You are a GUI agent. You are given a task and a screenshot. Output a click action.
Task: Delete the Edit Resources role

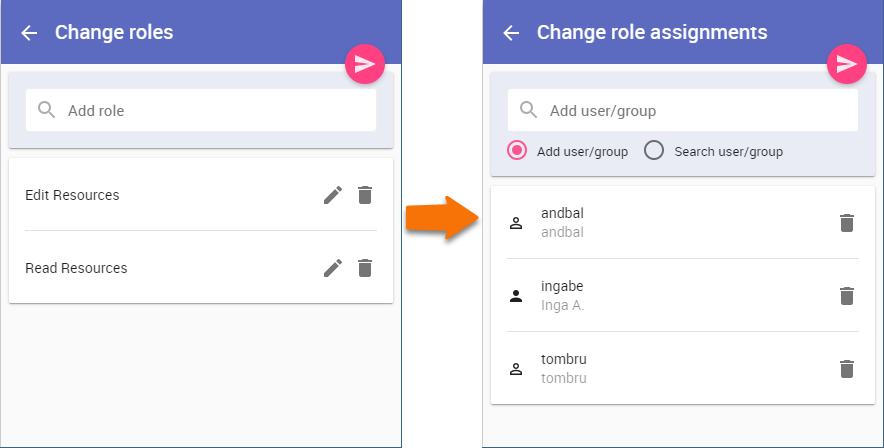coord(365,195)
